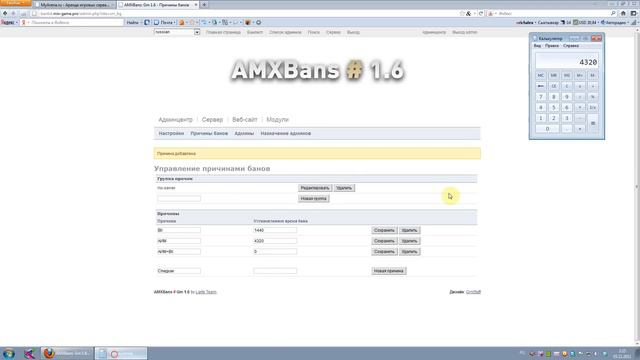
Task: Open search engine selector in browser search box
Action: (x=492, y=13)
